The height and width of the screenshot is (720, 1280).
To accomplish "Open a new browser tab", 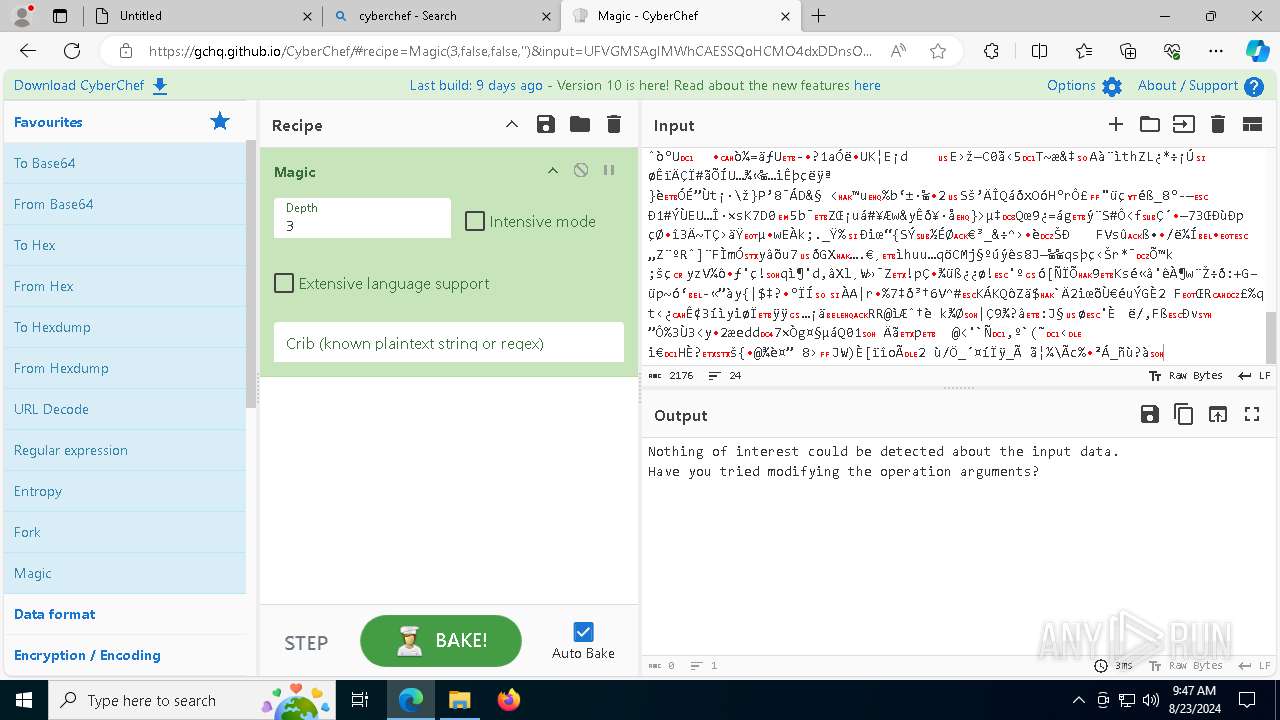I will point(819,15).
